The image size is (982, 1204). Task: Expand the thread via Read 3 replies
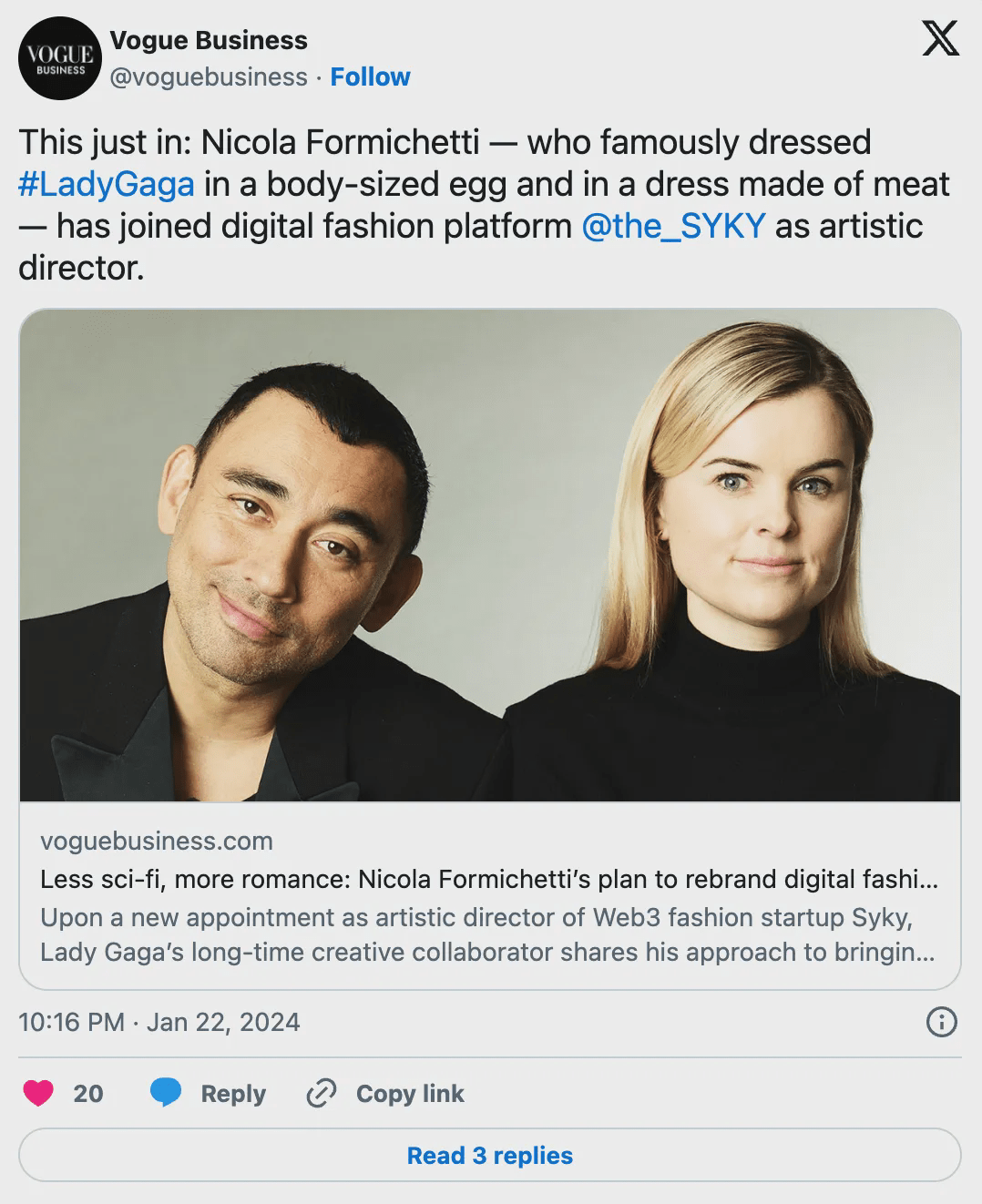click(490, 1156)
